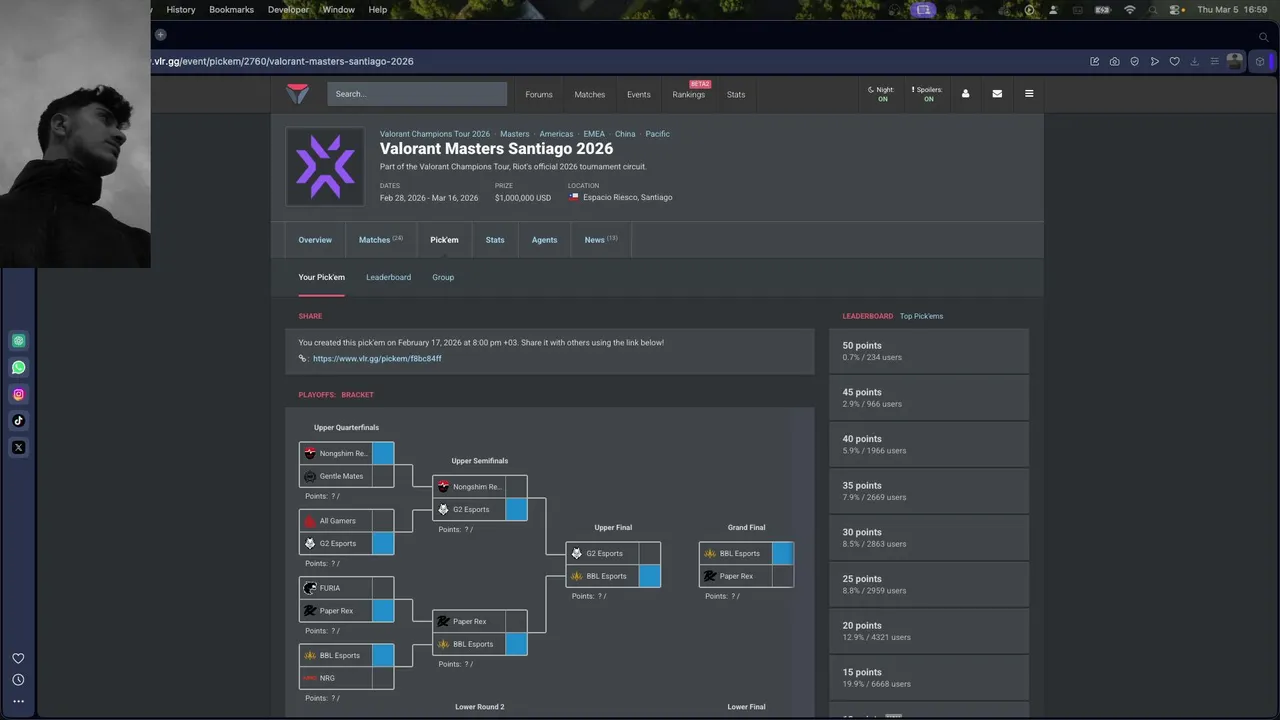
Task: Open a new tab with plus icon
Action: pyautogui.click(x=160, y=35)
